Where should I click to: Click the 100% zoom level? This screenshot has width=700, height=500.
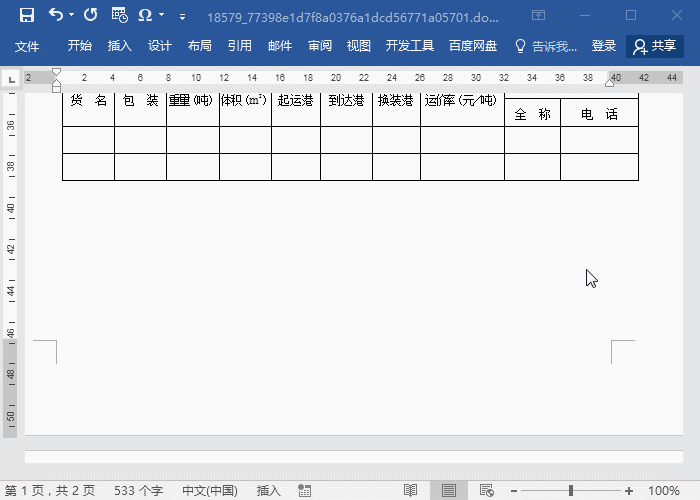pyautogui.click(x=663, y=491)
